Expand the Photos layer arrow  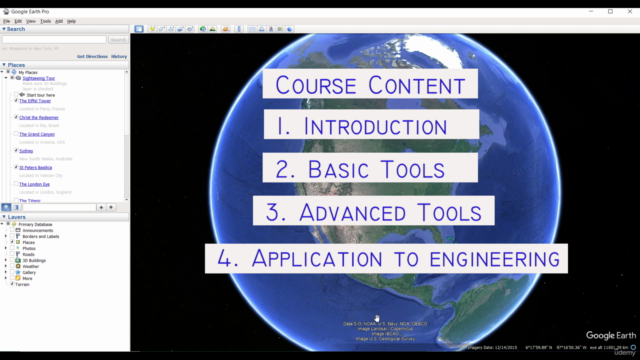(x=6, y=248)
